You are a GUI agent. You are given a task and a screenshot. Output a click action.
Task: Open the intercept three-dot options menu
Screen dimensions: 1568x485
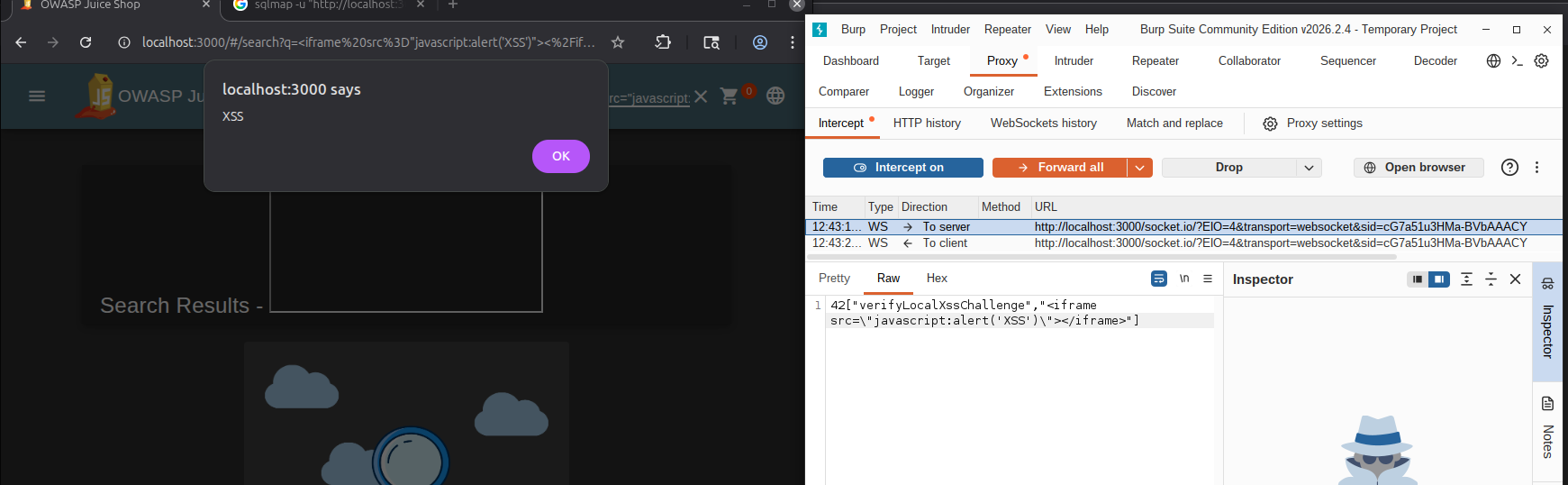(1536, 167)
